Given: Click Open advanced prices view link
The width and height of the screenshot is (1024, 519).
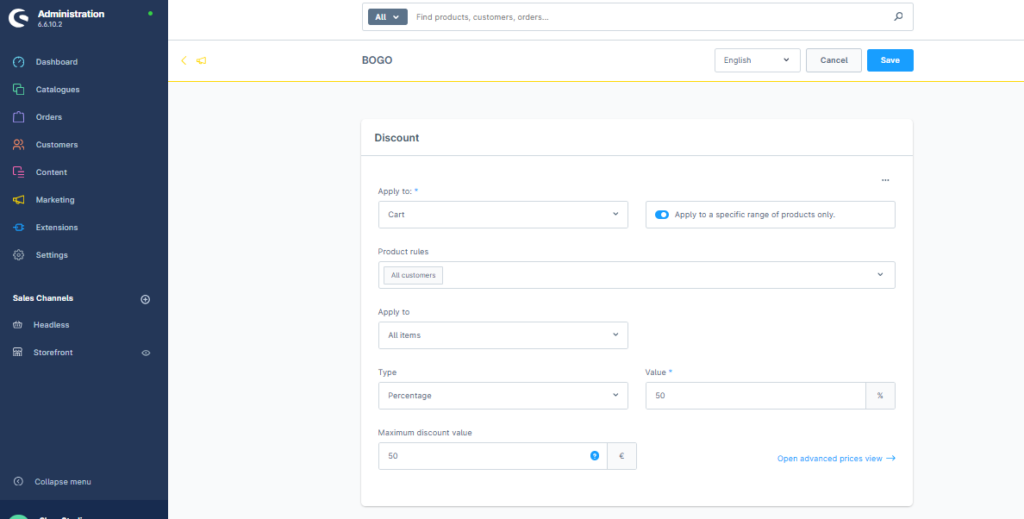Looking at the screenshot, I should click(x=835, y=459).
